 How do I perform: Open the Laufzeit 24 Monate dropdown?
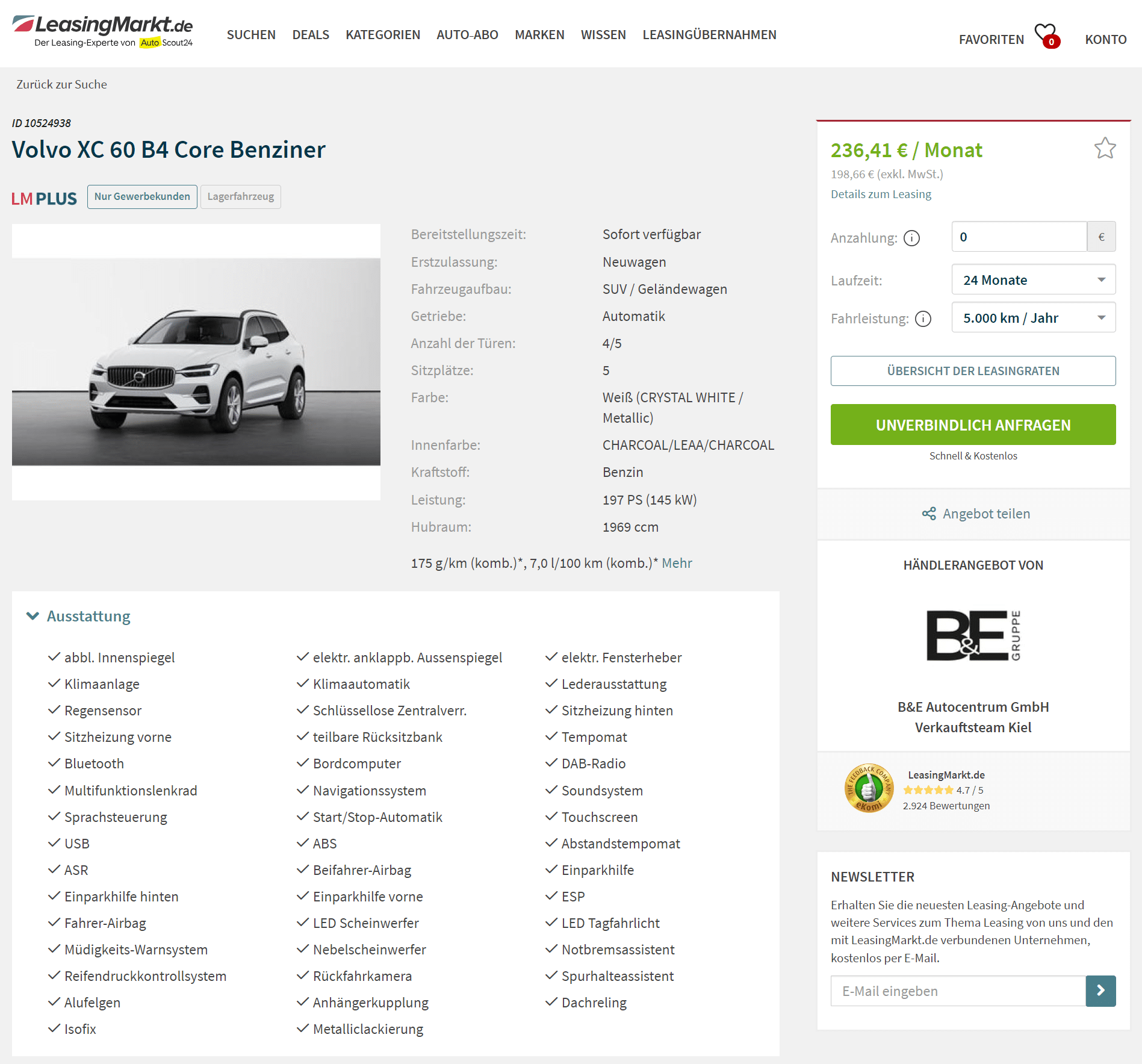click(1034, 280)
